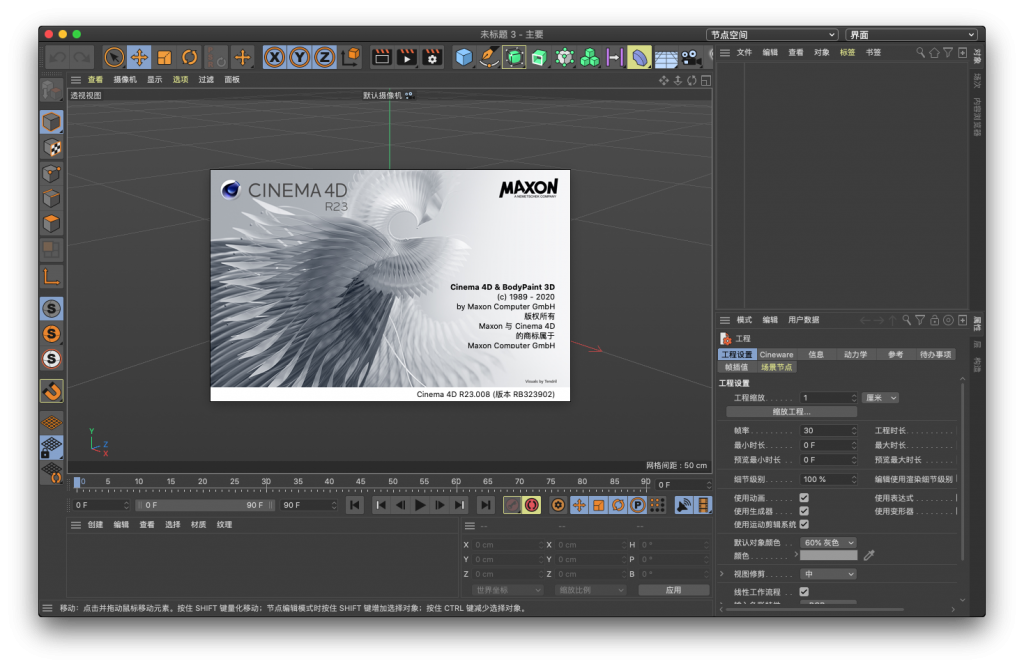Click the subdivision surface generator icon
Viewport: 1024px width, 668px height.
coord(514,57)
